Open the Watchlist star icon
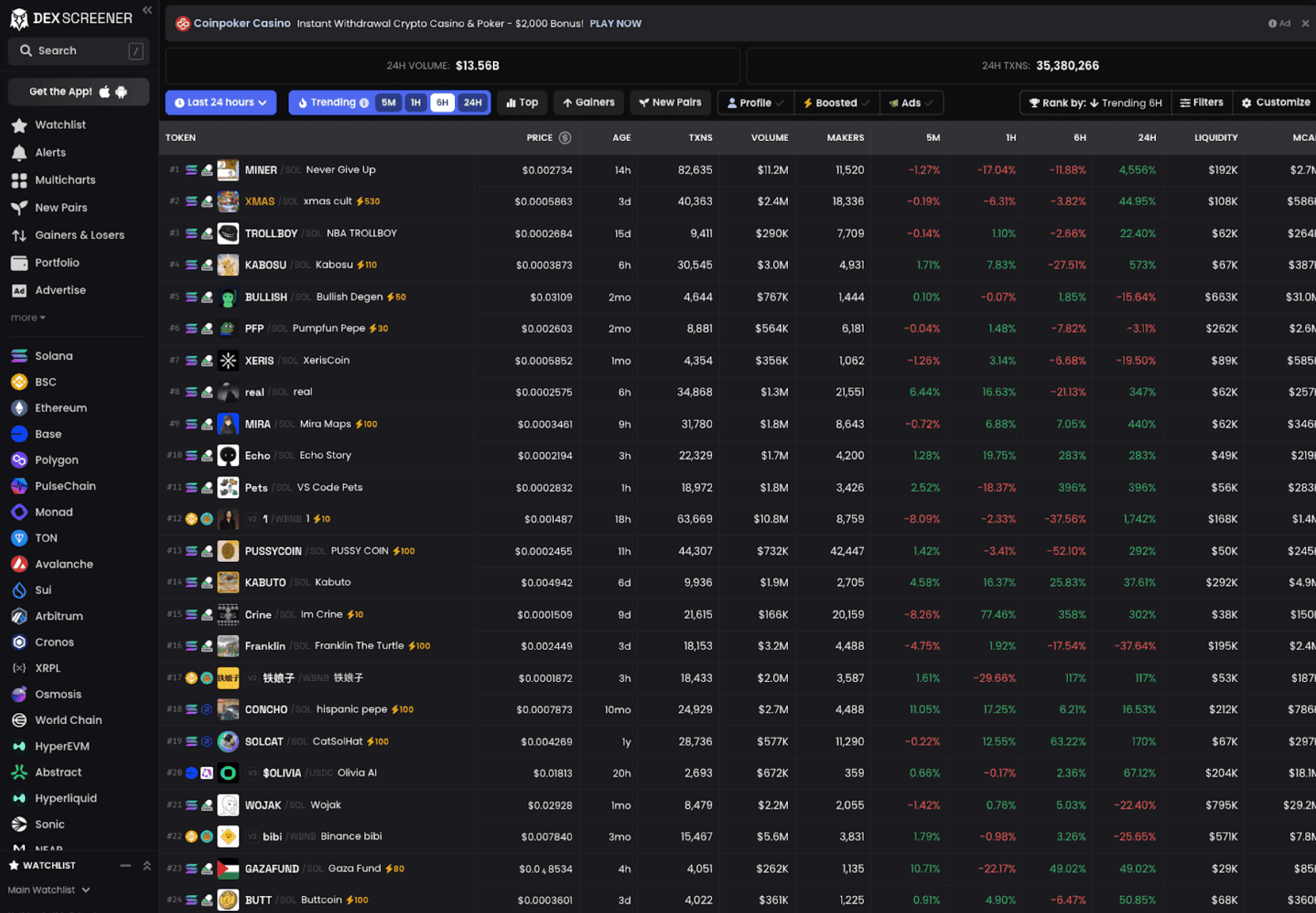 click(19, 125)
